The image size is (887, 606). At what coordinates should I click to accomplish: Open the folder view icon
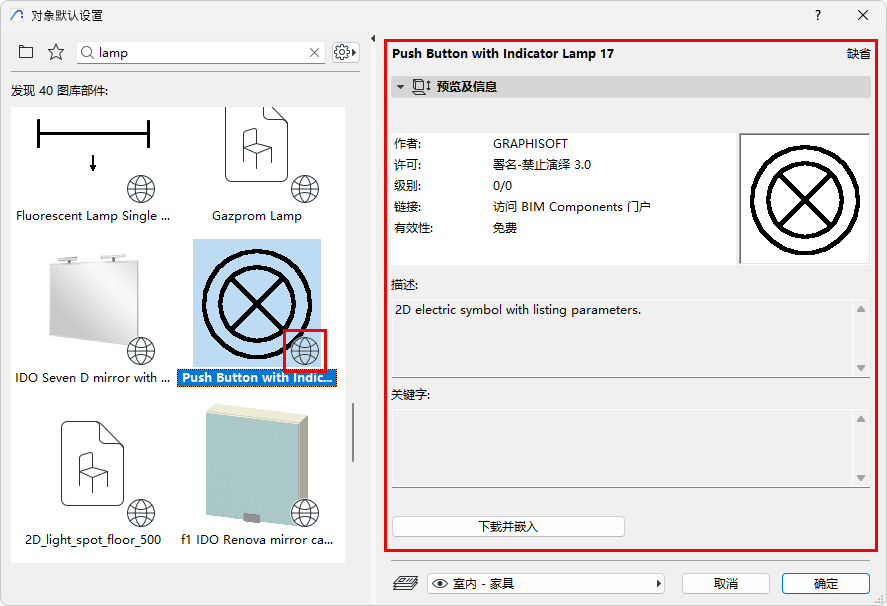click(26, 52)
